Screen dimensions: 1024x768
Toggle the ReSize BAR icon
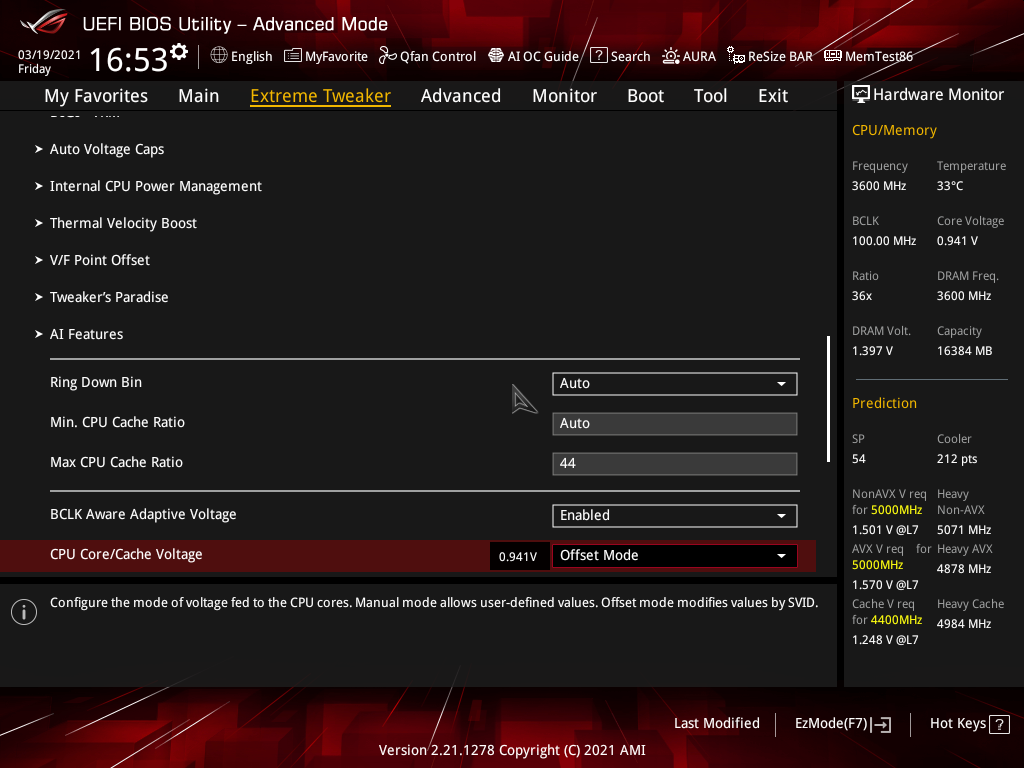pyautogui.click(x=735, y=56)
